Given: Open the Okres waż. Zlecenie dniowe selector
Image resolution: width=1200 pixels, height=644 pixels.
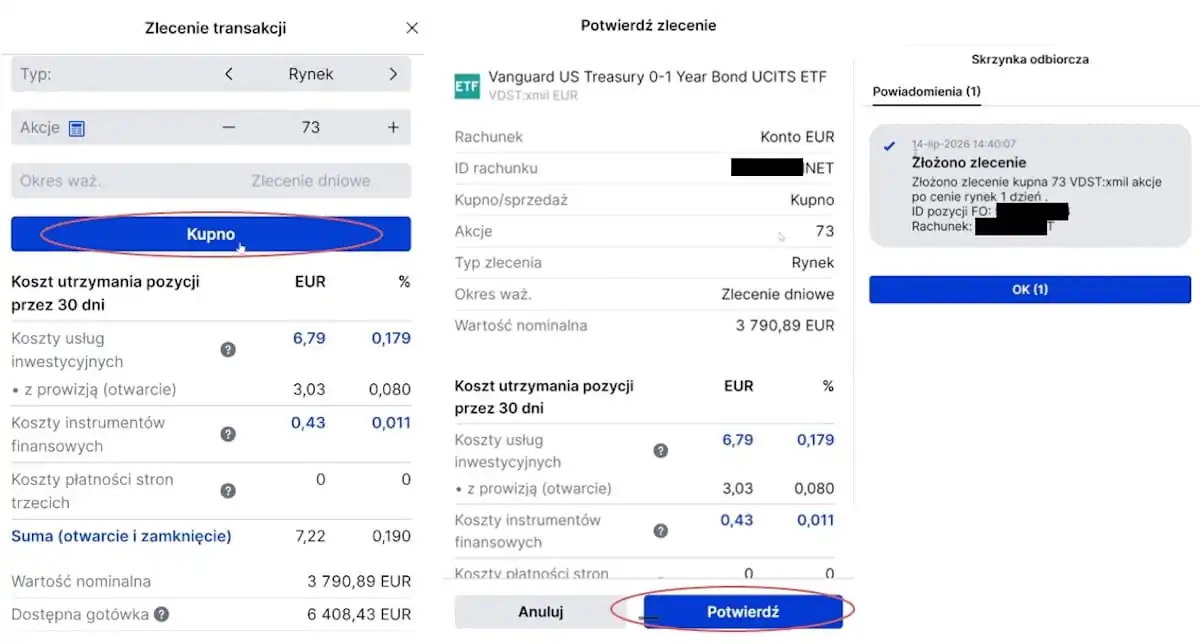Looking at the screenshot, I should (x=211, y=181).
